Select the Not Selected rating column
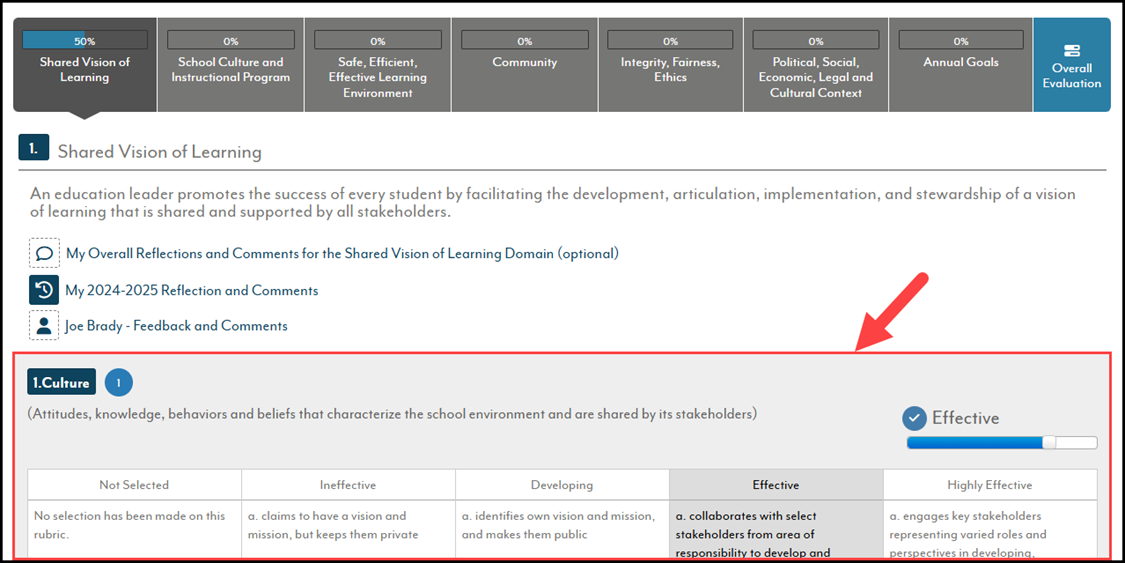1125x563 pixels. coord(134,485)
